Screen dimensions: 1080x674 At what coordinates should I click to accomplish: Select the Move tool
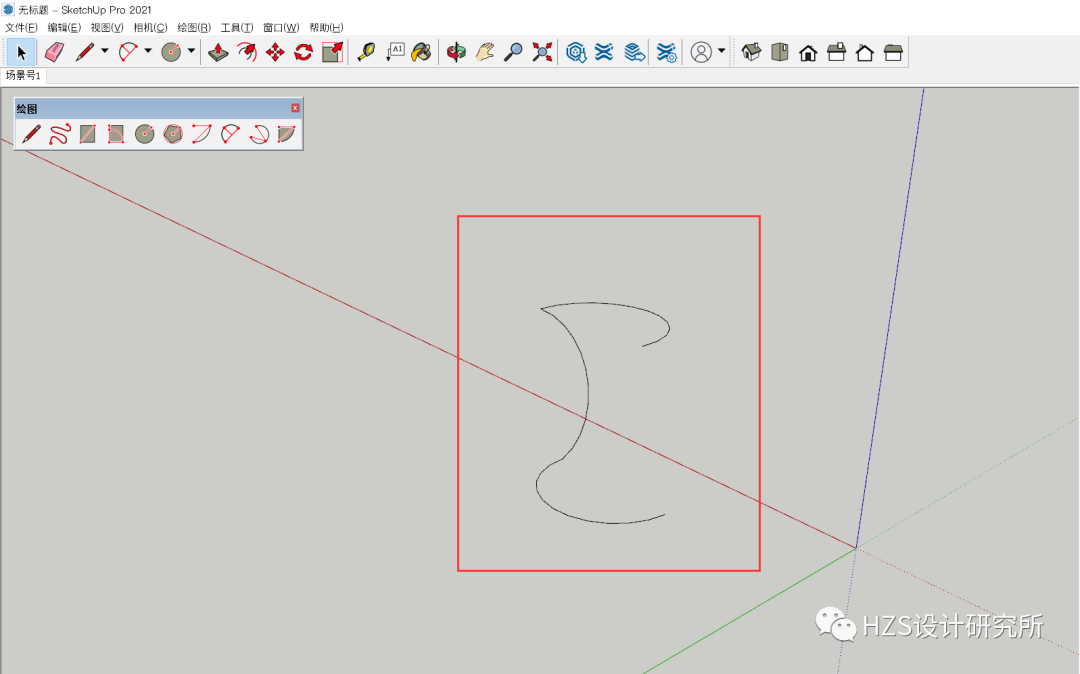(x=278, y=52)
